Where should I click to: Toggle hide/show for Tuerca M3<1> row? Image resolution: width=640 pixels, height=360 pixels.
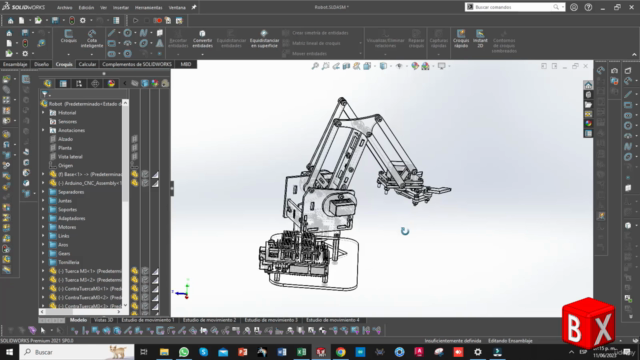[134, 271]
